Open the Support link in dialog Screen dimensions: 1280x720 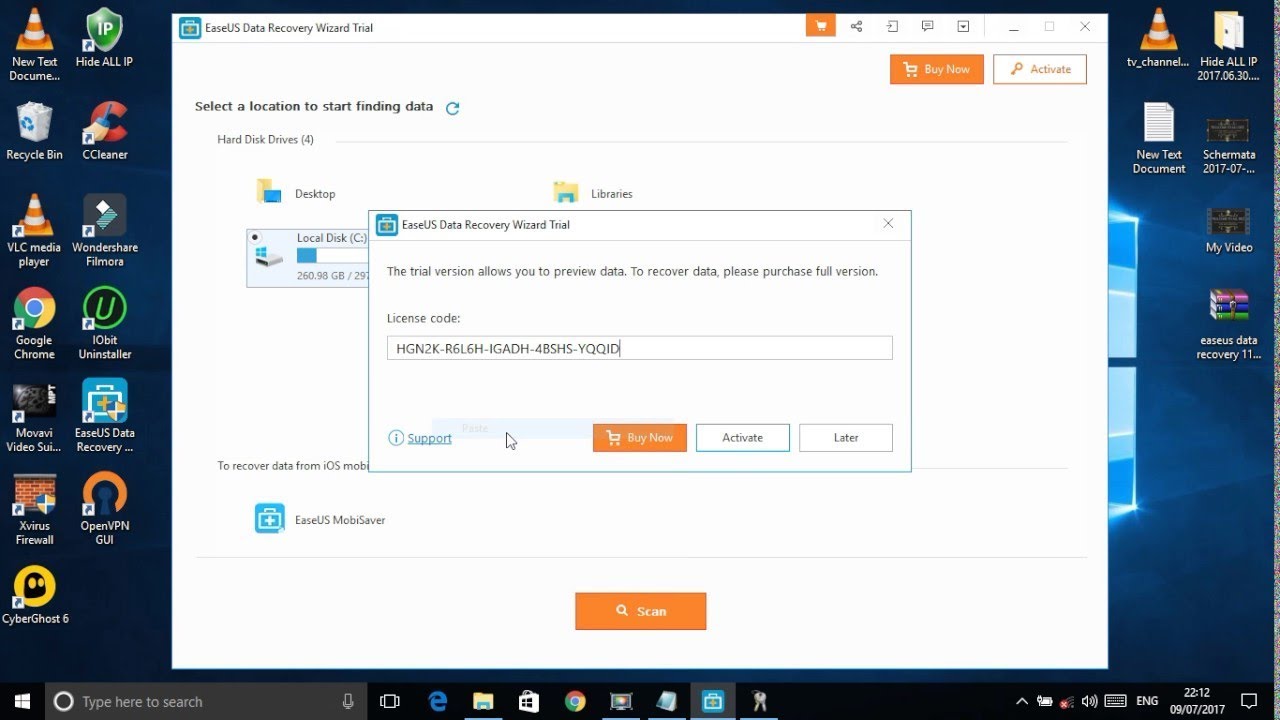(x=429, y=438)
